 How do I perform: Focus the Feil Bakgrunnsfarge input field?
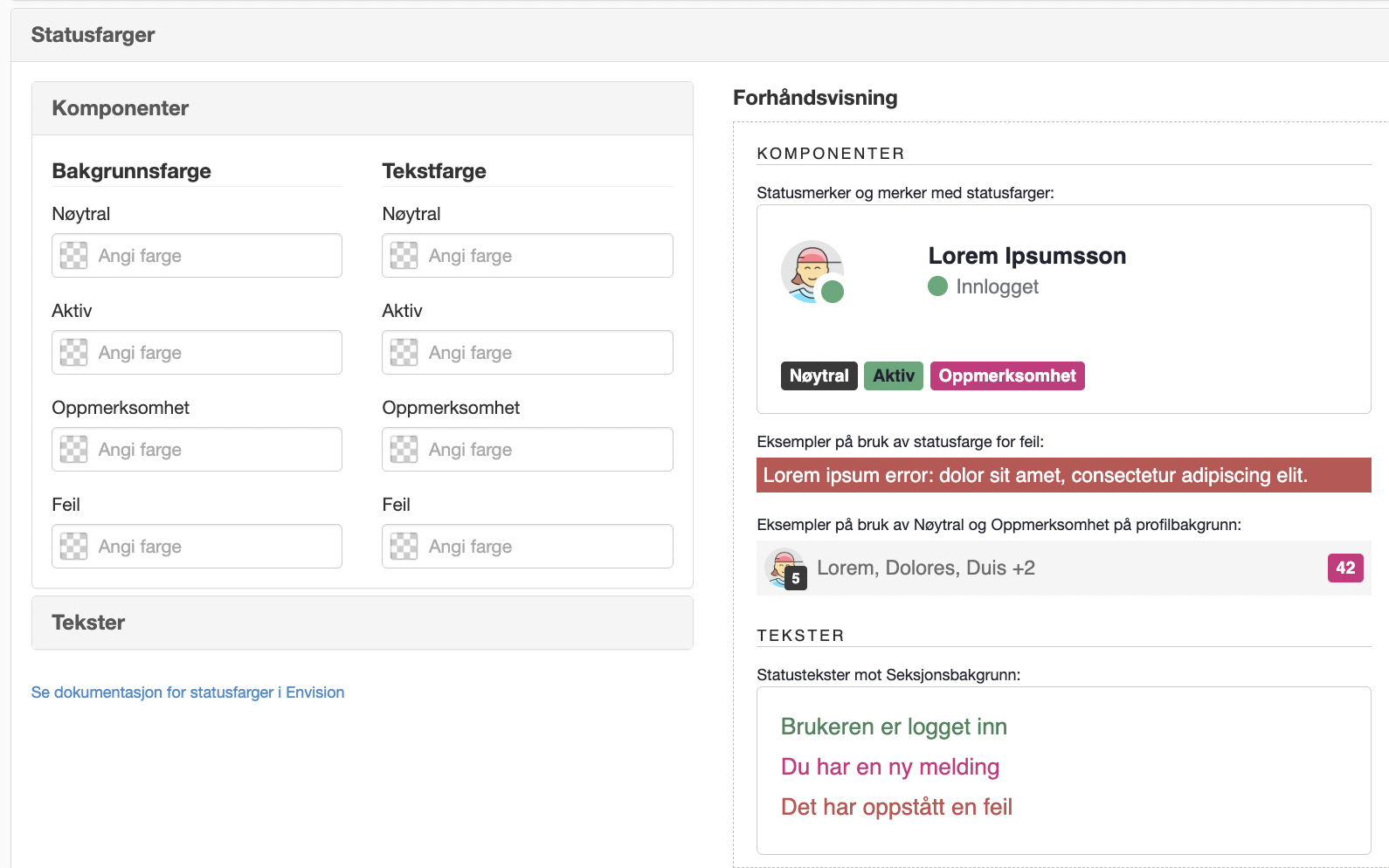[x=197, y=547]
